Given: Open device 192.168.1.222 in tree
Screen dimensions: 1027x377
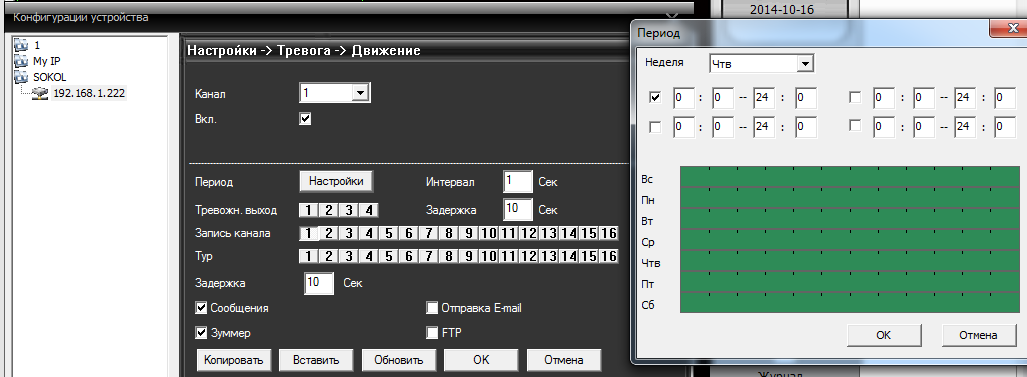Looking at the screenshot, I should [88, 93].
